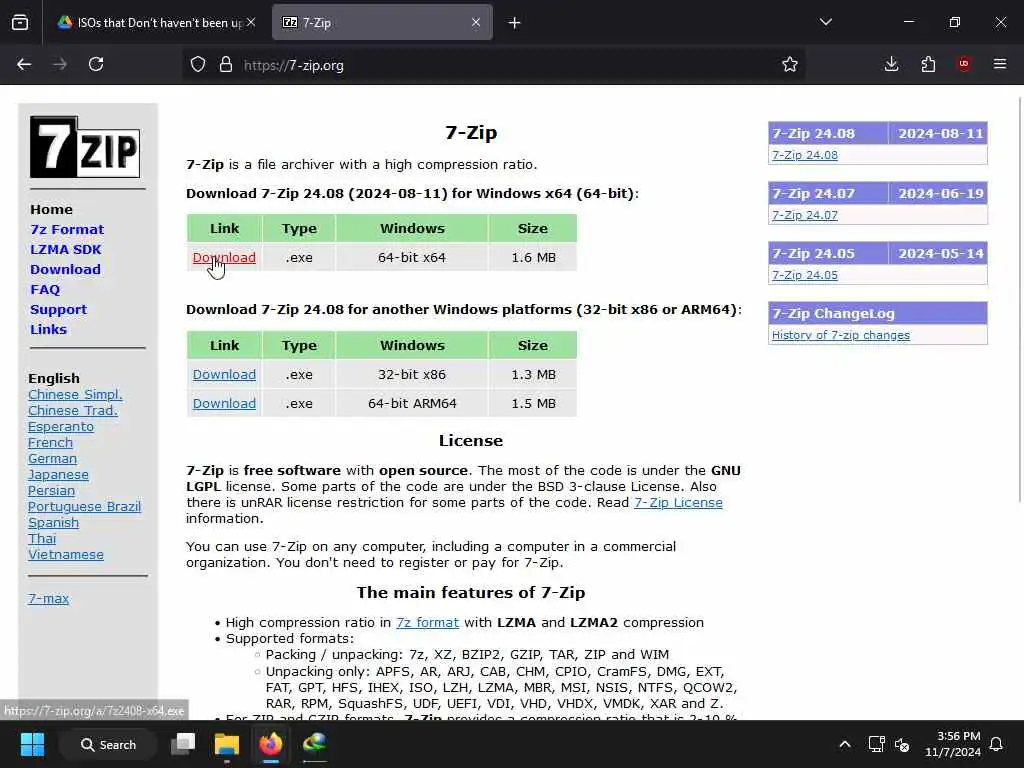Screen dimensions: 1024x768
Task: Read the 7-Zip License link
Action: click(678, 503)
